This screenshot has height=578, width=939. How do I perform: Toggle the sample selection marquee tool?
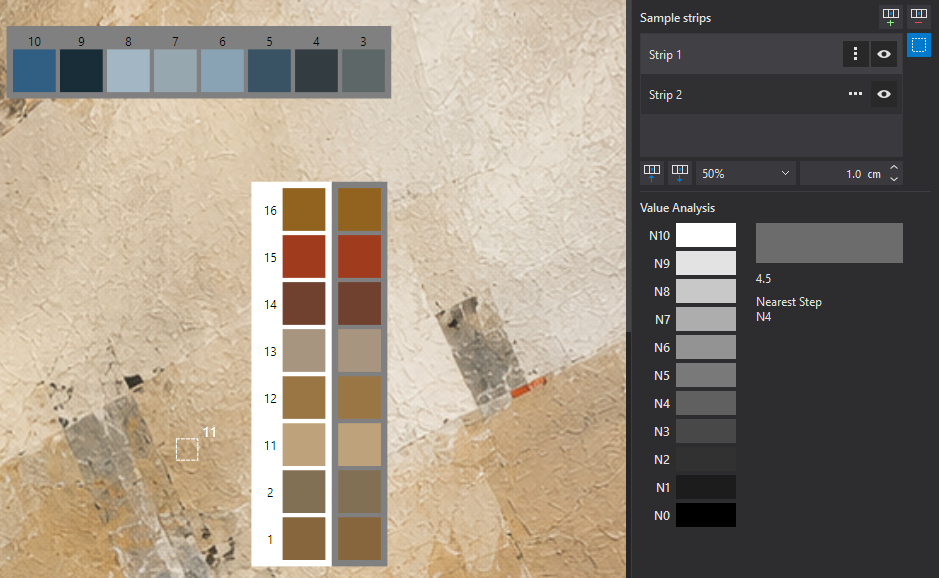point(919,45)
